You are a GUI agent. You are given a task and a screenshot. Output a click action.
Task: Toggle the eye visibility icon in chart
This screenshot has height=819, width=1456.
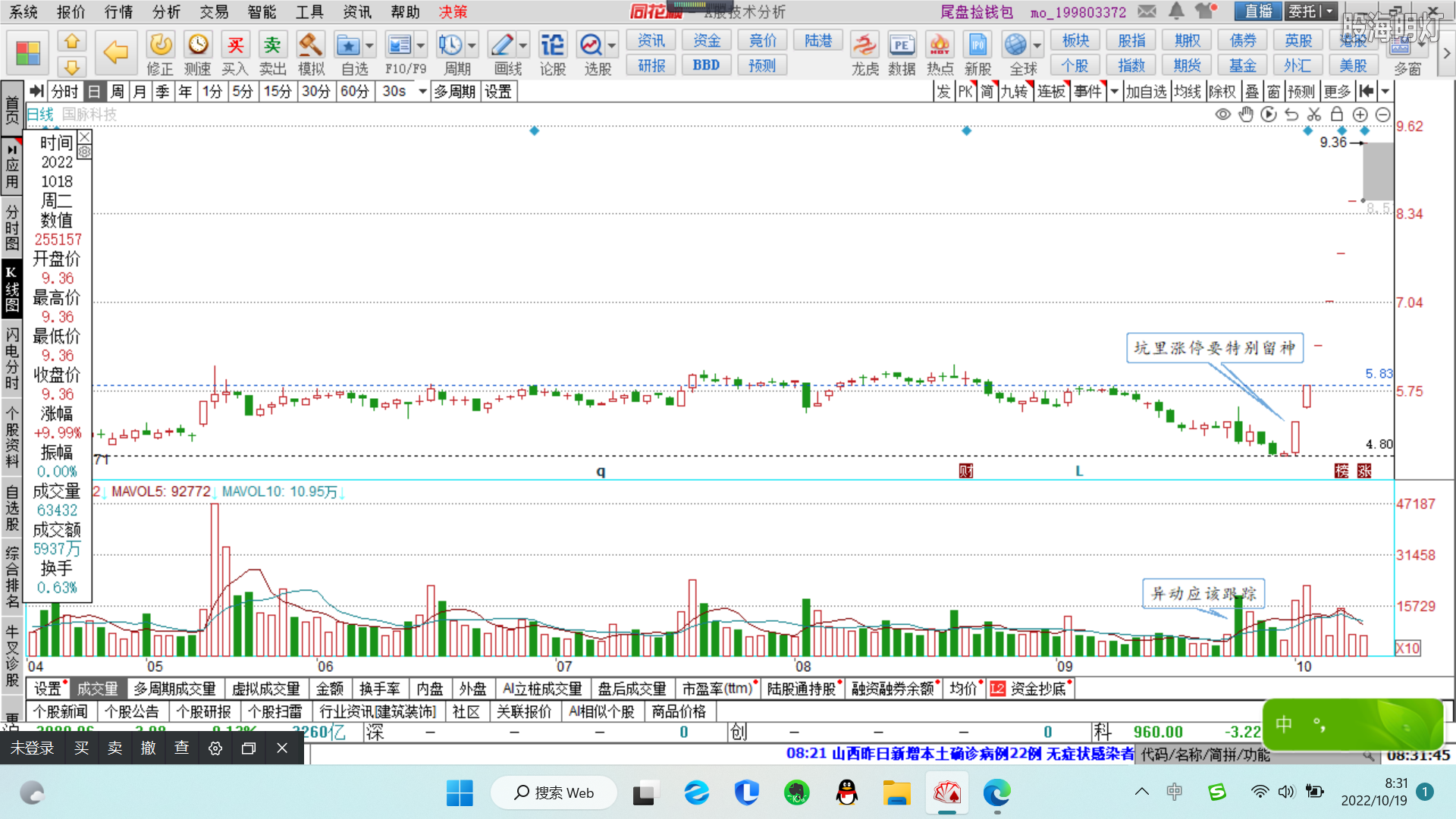[x=1222, y=115]
